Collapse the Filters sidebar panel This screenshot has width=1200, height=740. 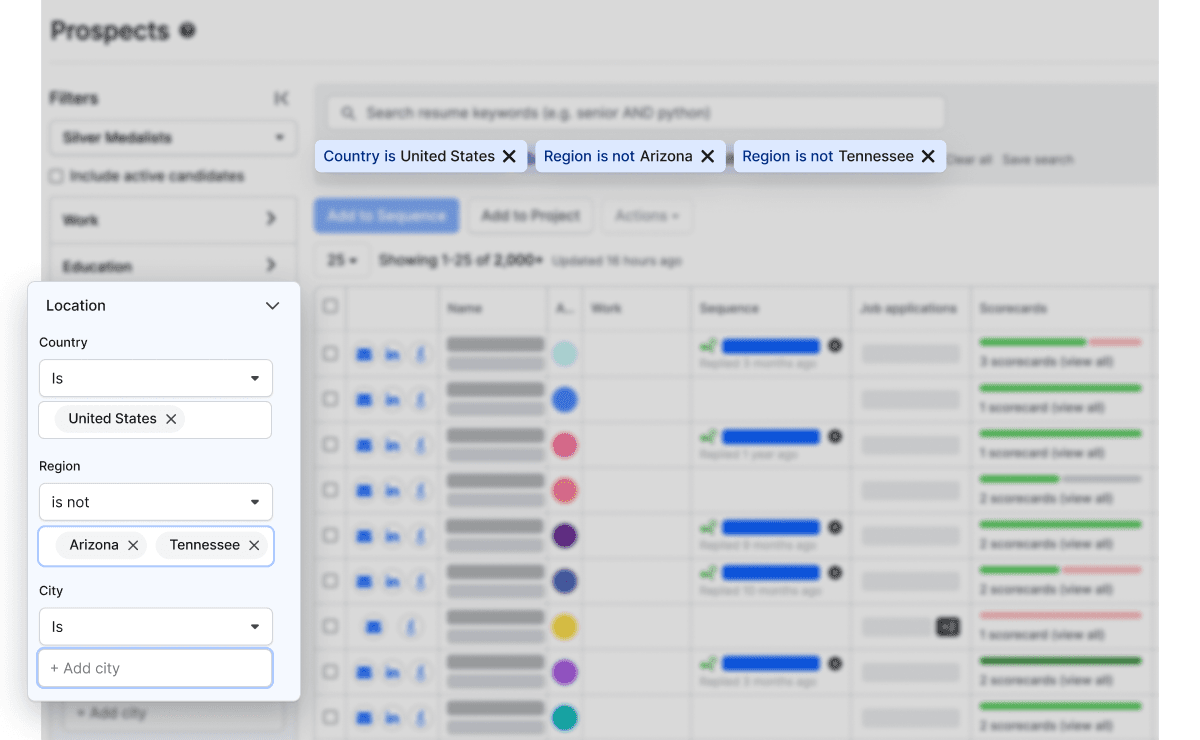point(281,98)
